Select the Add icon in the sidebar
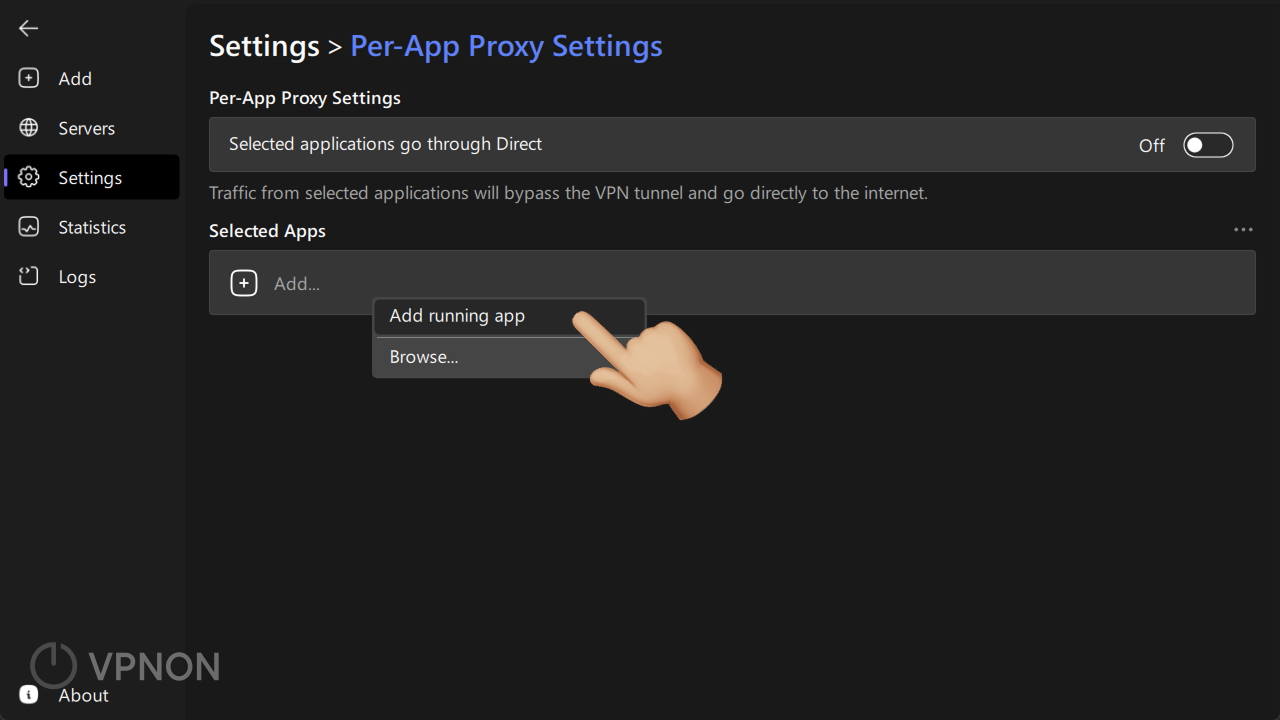 [x=28, y=78]
